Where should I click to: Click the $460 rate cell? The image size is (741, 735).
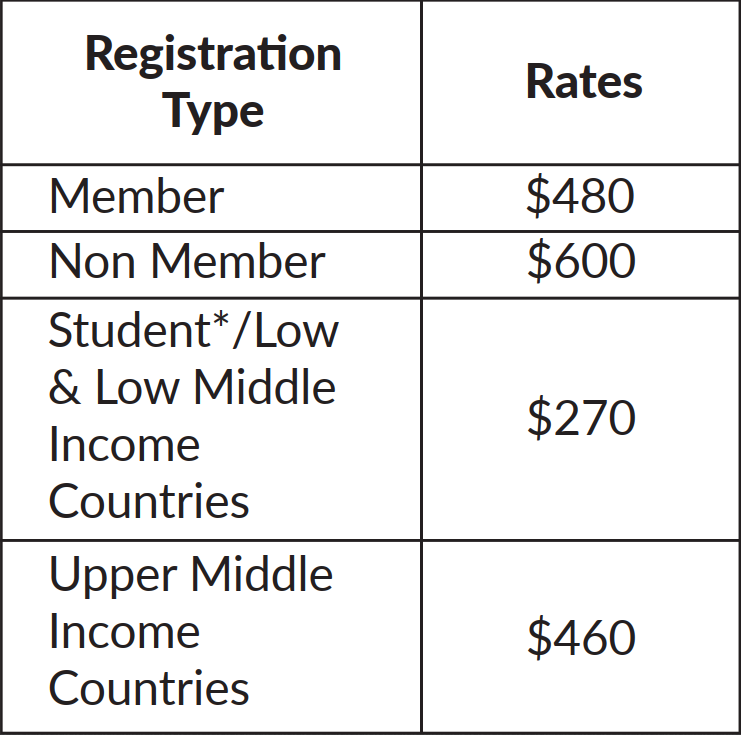[x=581, y=638]
